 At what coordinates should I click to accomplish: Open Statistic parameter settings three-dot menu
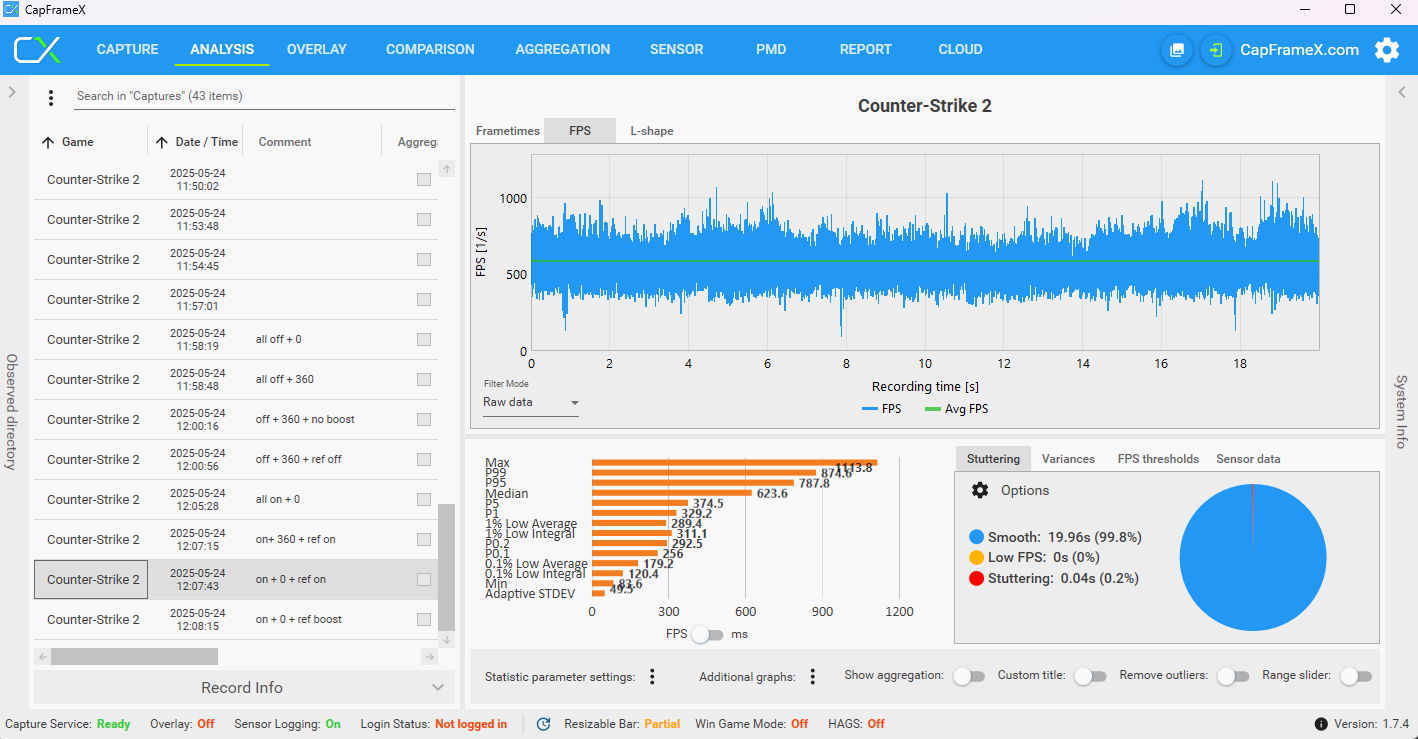click(x=652, y=677)
